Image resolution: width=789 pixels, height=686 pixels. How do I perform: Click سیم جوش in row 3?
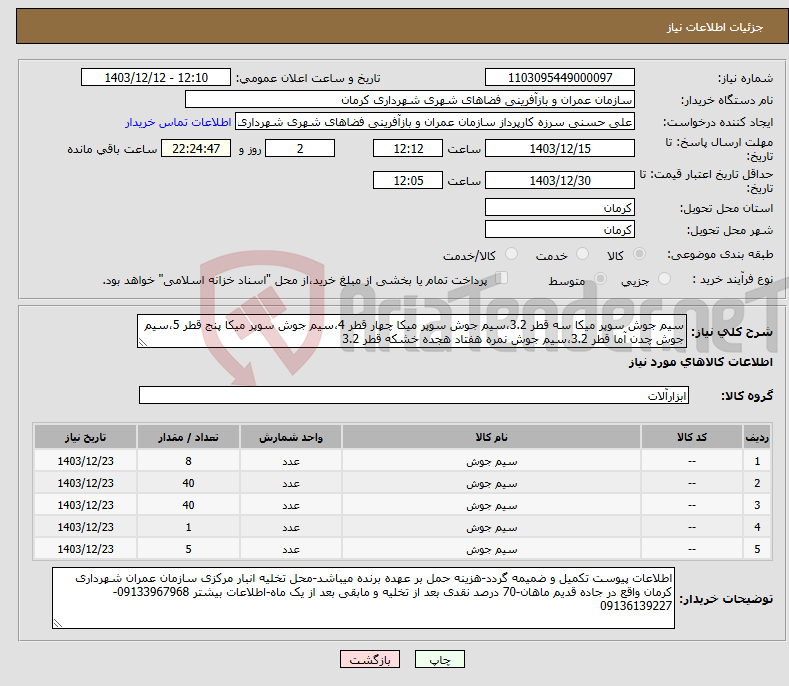point(492,505)
